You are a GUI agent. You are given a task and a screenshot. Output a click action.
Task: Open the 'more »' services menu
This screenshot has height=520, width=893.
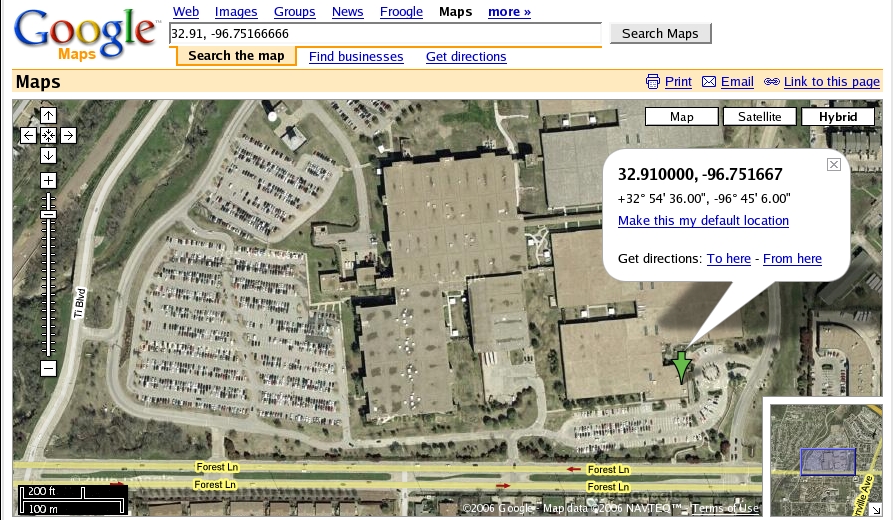pos(509,12)
